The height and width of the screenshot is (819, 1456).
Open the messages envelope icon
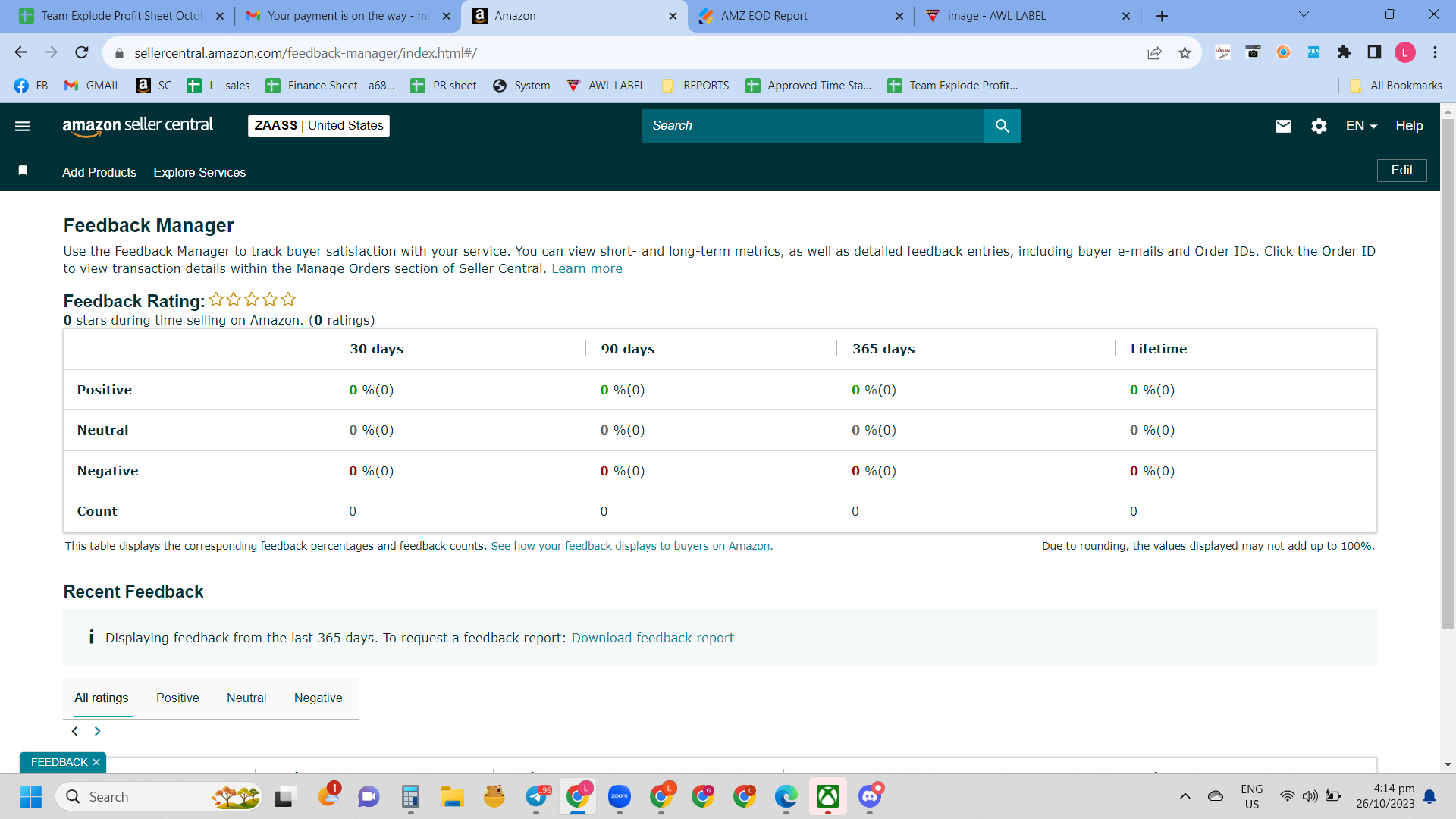pos(1283,126)
